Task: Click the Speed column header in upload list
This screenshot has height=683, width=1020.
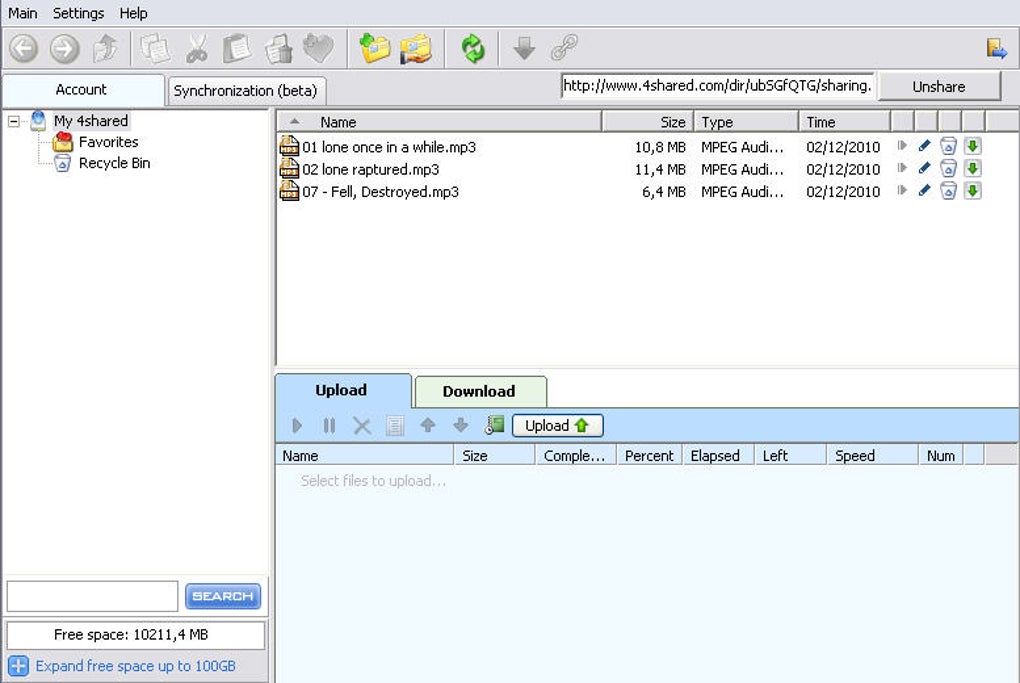Action: [872, 455]
